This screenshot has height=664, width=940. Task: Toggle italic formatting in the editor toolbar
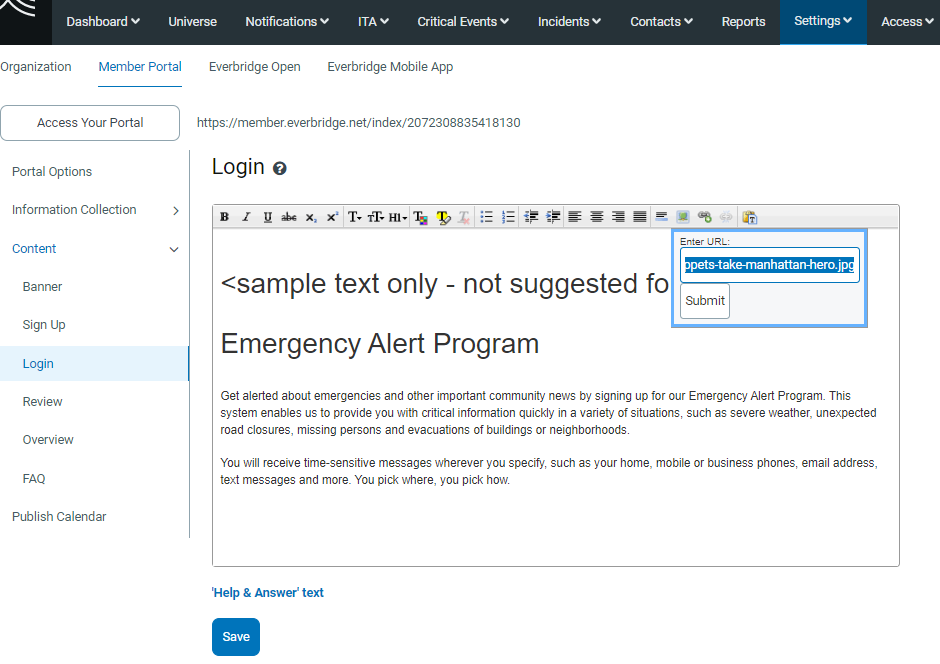pos(246,217)
